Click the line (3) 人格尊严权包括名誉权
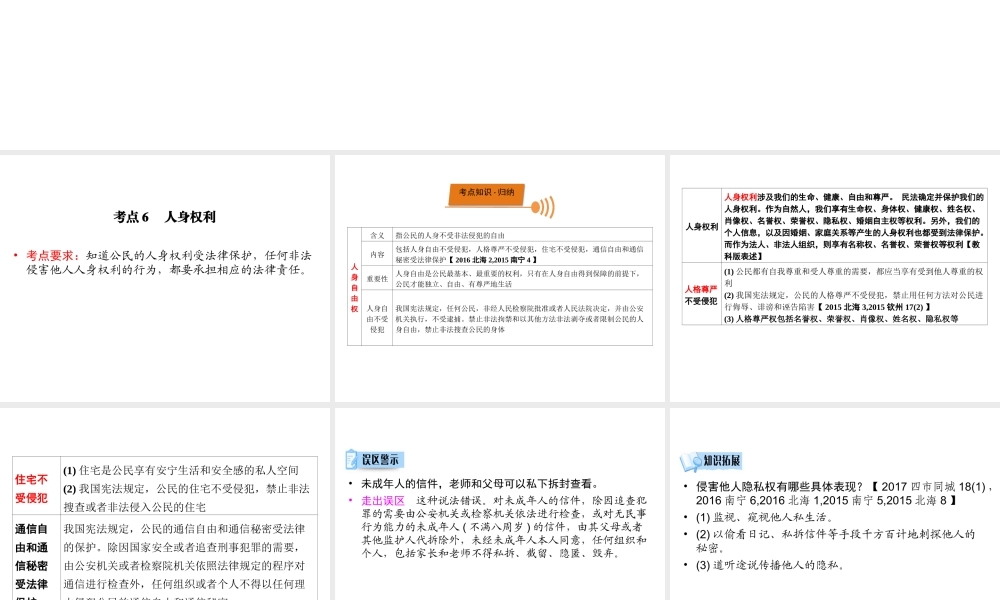1000x600 pixels. (841, 319)
